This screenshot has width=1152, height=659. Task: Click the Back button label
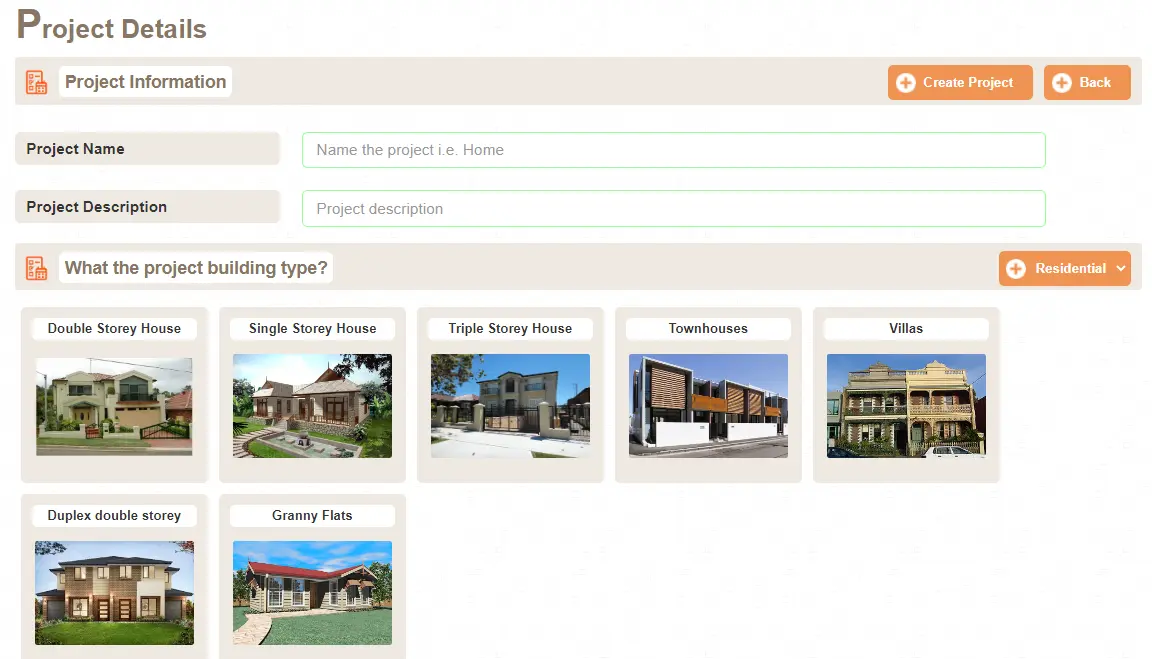pos(1095,82)
